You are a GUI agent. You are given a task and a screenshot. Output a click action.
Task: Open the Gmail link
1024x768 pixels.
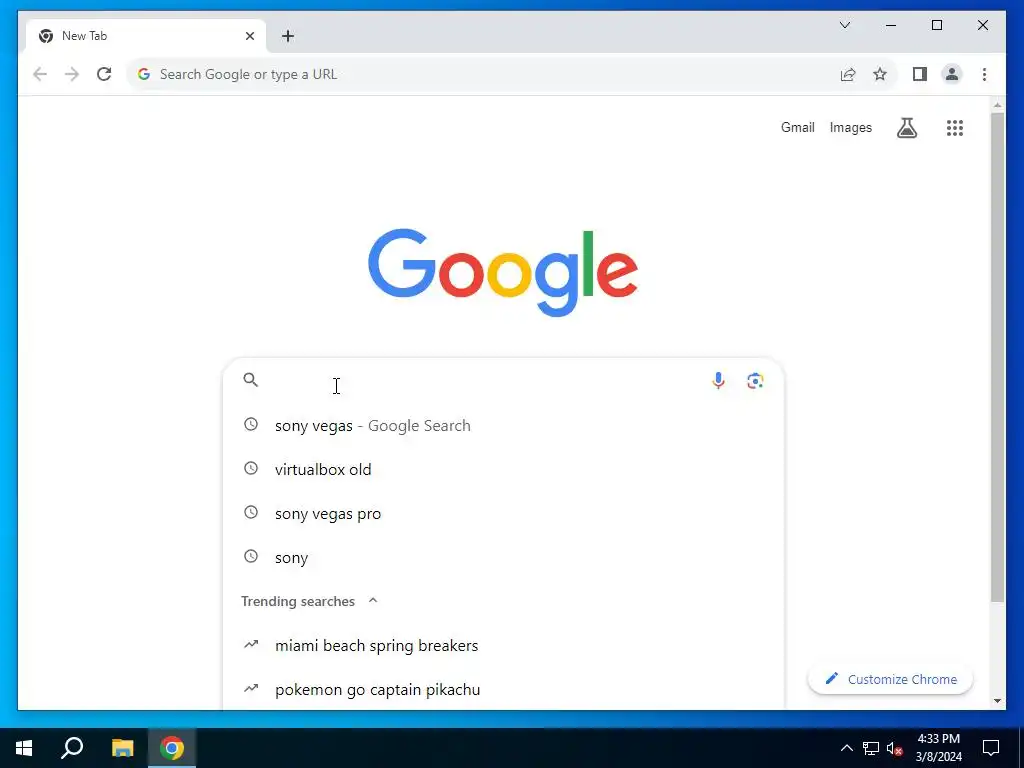click(x=797, y=127)
